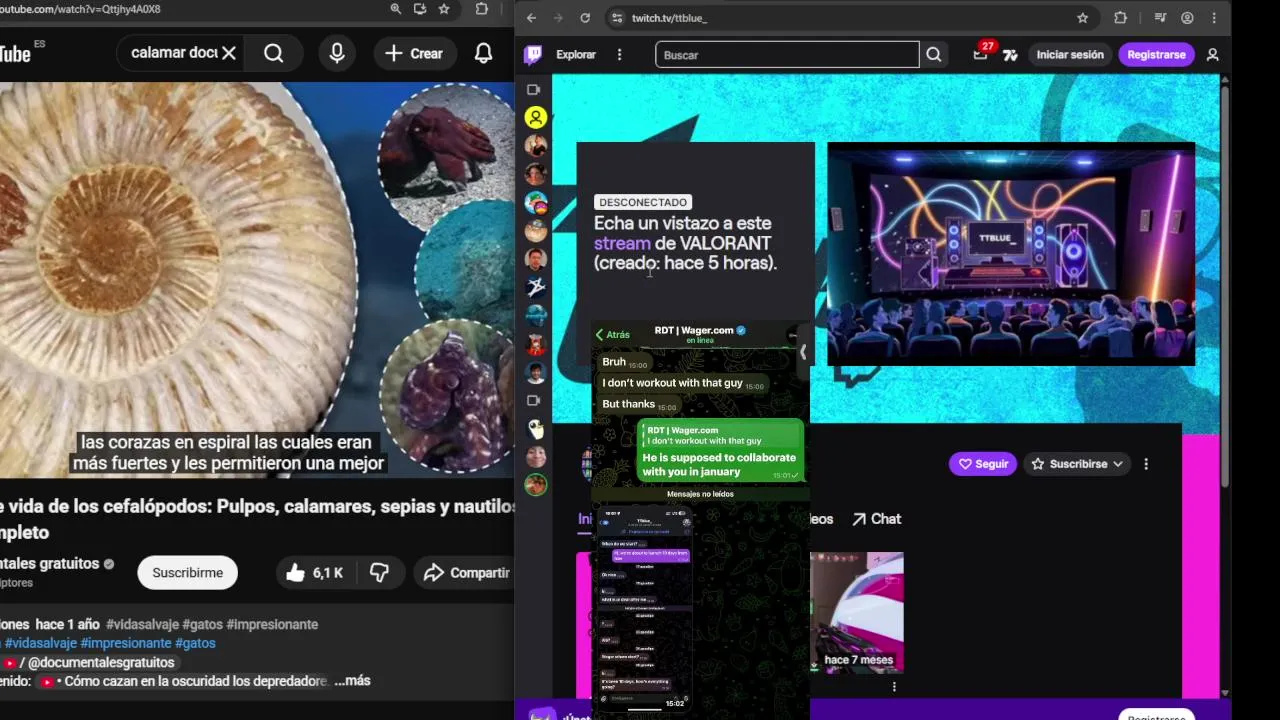This screenshot has height=720, width=1280.
Task: Open extensions puzzle icon in Twitch window
Action: click(1120, 18)
